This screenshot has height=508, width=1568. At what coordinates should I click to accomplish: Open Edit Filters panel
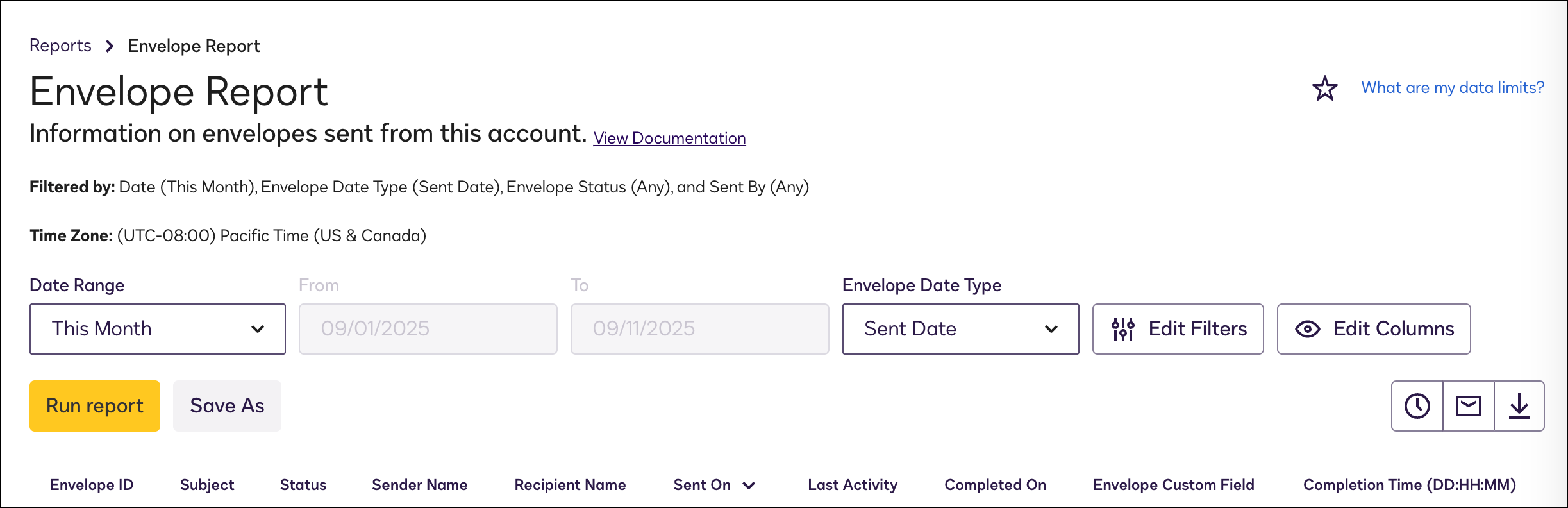tap(1178, 329)
